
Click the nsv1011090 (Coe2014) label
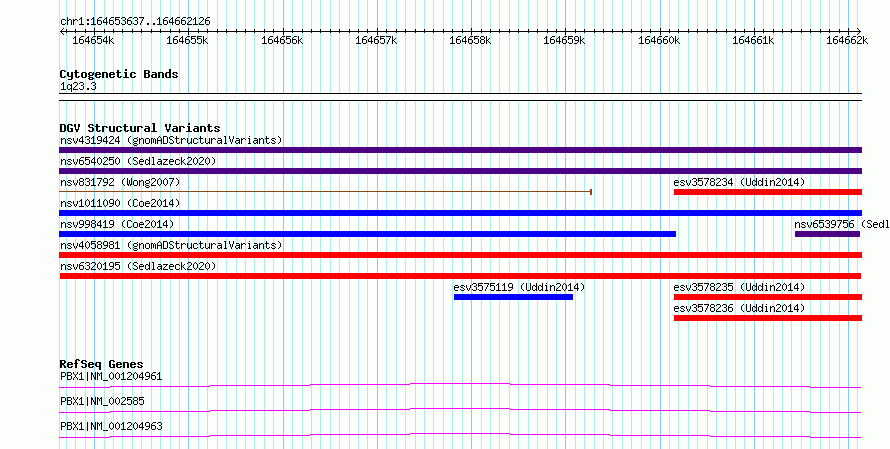point(120,203)
